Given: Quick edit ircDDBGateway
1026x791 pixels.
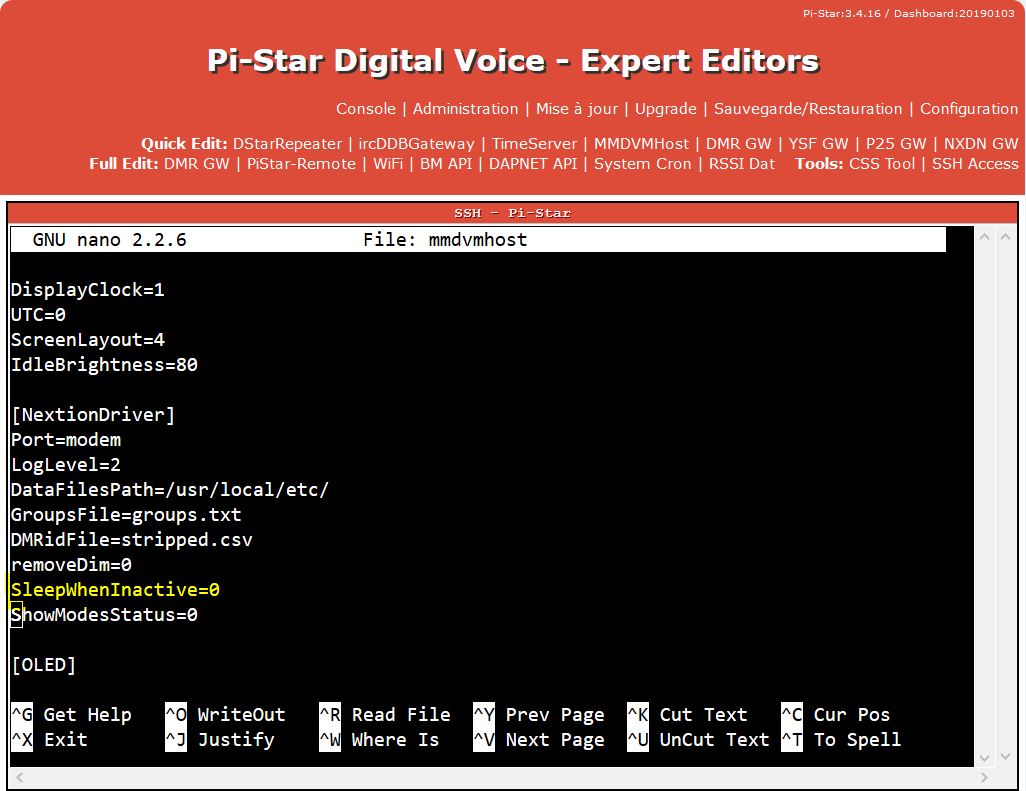Looking at the screenshot, I should pos(416,144).
